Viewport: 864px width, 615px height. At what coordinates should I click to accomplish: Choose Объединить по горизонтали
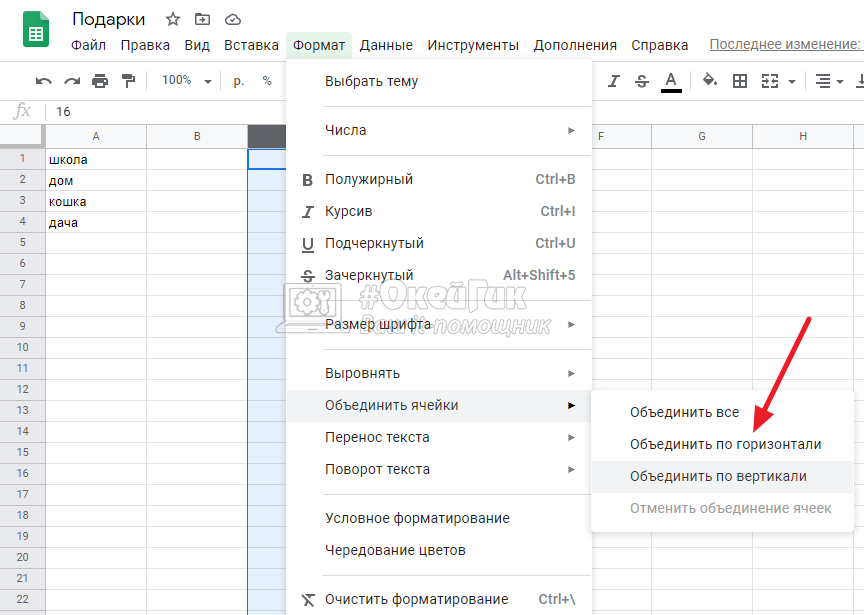pyautogui.click(x=725, y=444)
